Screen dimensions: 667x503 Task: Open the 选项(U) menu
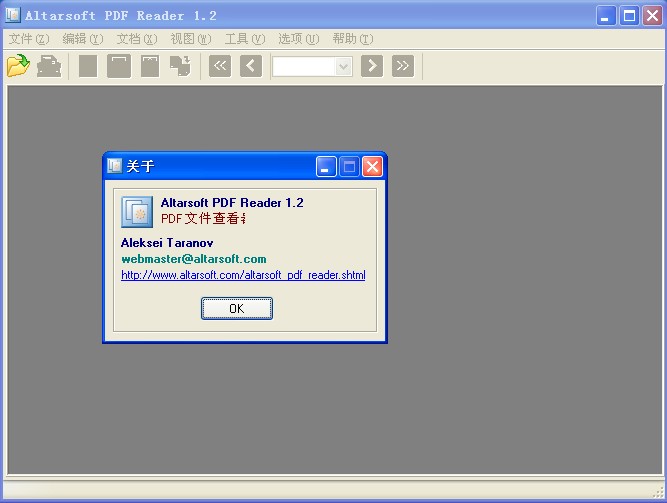coord(299,39)
